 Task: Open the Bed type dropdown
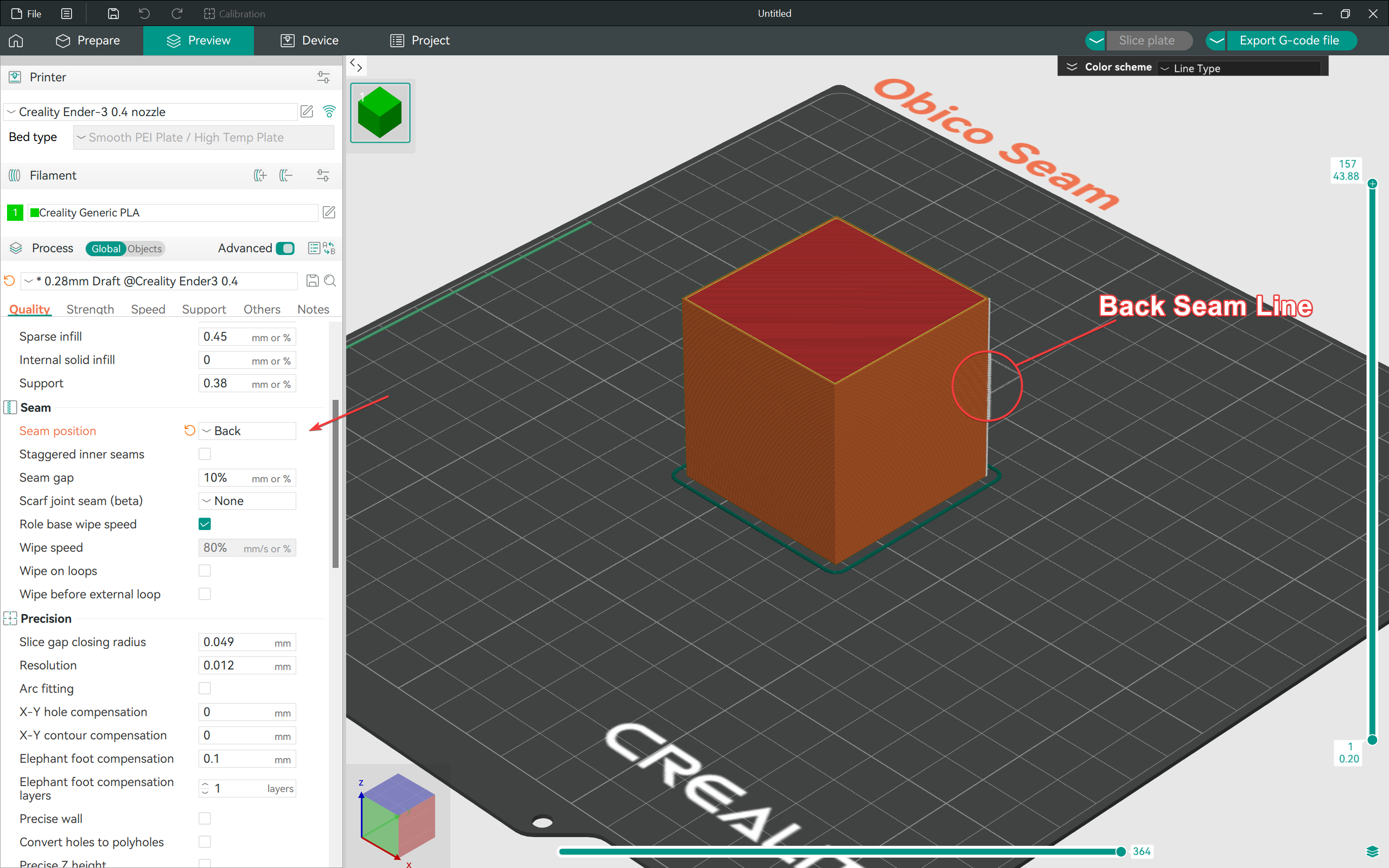click(204, 138)
